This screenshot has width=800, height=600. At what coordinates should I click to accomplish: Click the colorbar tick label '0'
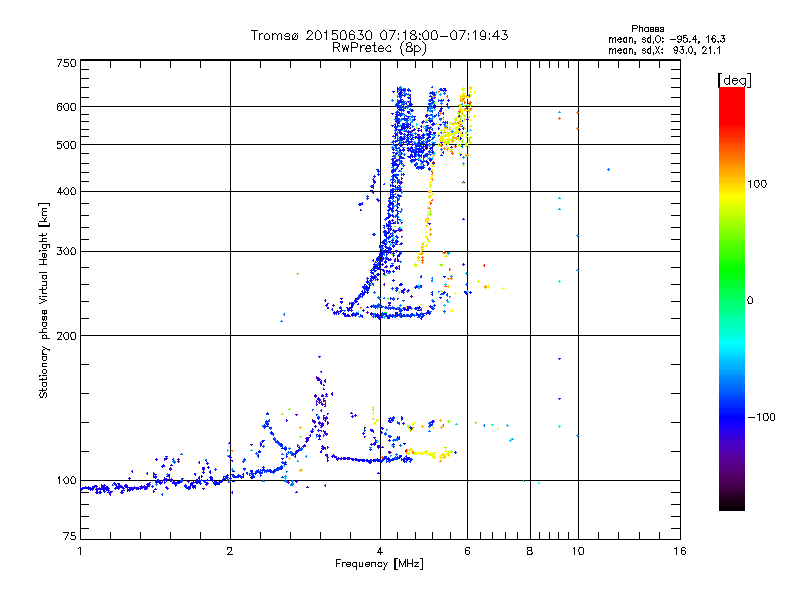pyautogui.click(x=749, y=300)
